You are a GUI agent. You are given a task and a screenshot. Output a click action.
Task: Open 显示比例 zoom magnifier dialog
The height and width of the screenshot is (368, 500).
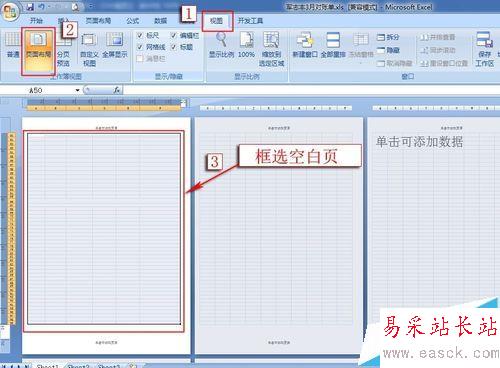221,45
